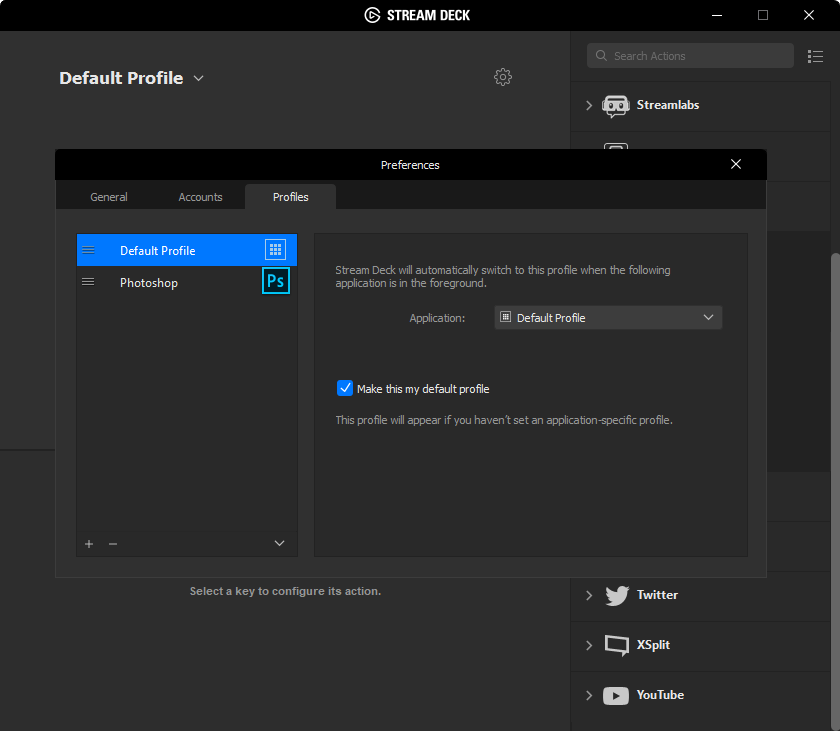Click the drag handle beside Photoshop profile
The width and height of the screenshot is (840, 731).
pyautogui.click(x=88, y=282)
